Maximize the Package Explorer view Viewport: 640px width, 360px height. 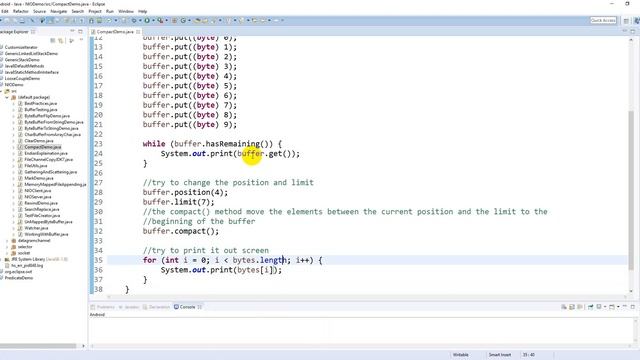pyautogui.click(x=80, y=31)
